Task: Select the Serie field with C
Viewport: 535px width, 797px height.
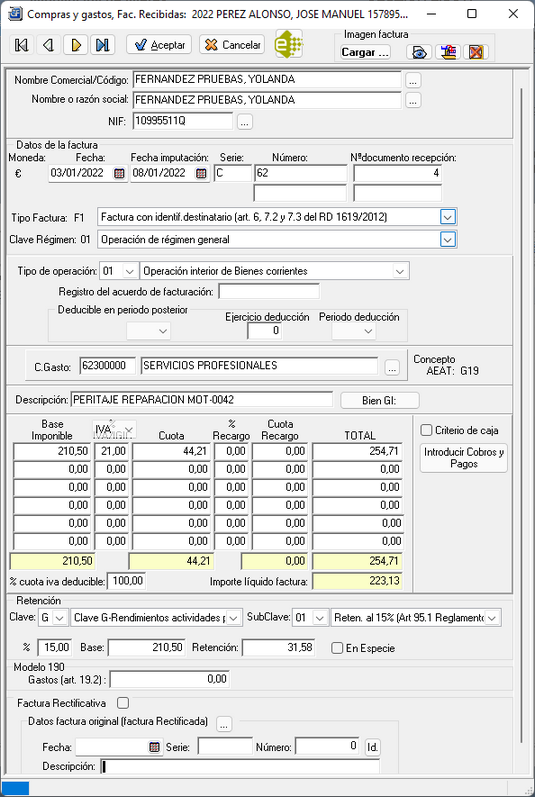Action: click(x=233, y=173)
